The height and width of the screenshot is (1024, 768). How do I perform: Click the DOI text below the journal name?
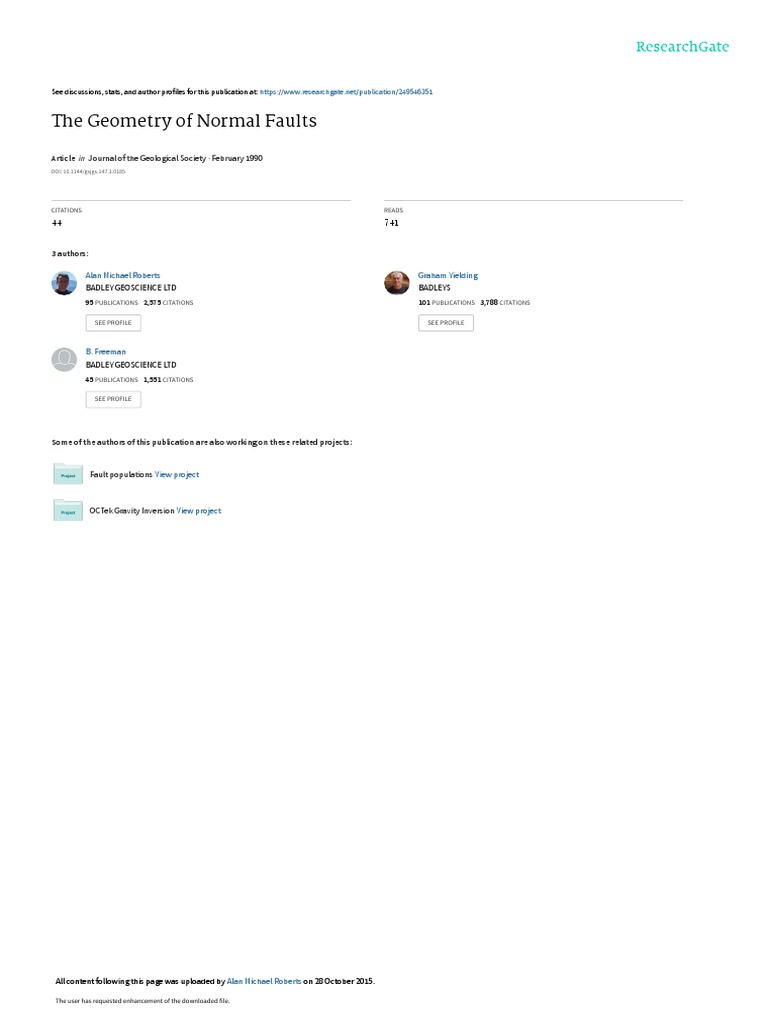tap(88, 172)
